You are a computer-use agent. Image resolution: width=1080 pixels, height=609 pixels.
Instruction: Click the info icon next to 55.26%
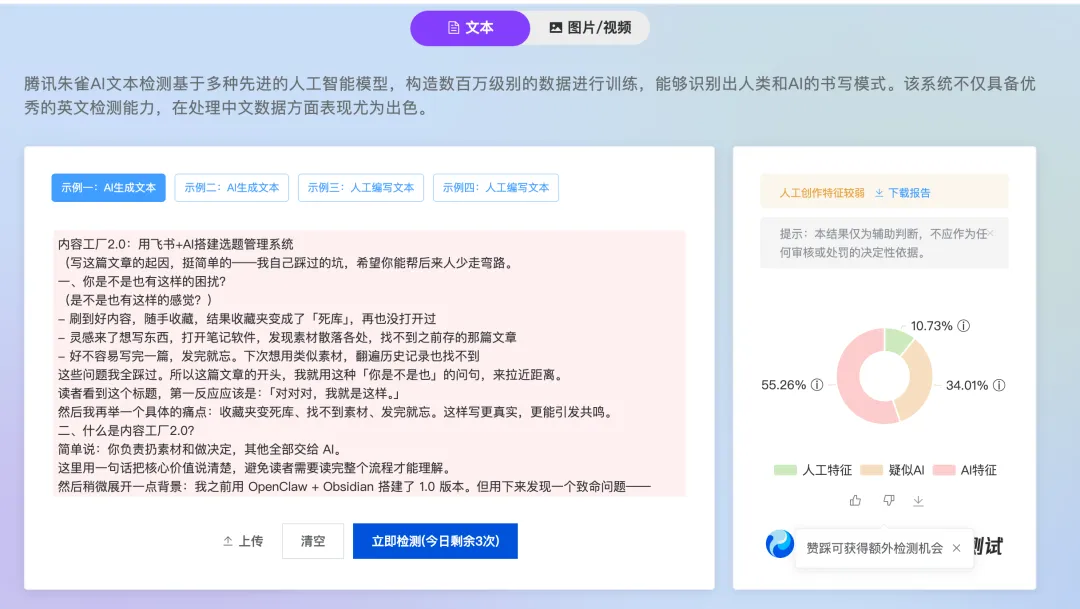coord(817,385)
